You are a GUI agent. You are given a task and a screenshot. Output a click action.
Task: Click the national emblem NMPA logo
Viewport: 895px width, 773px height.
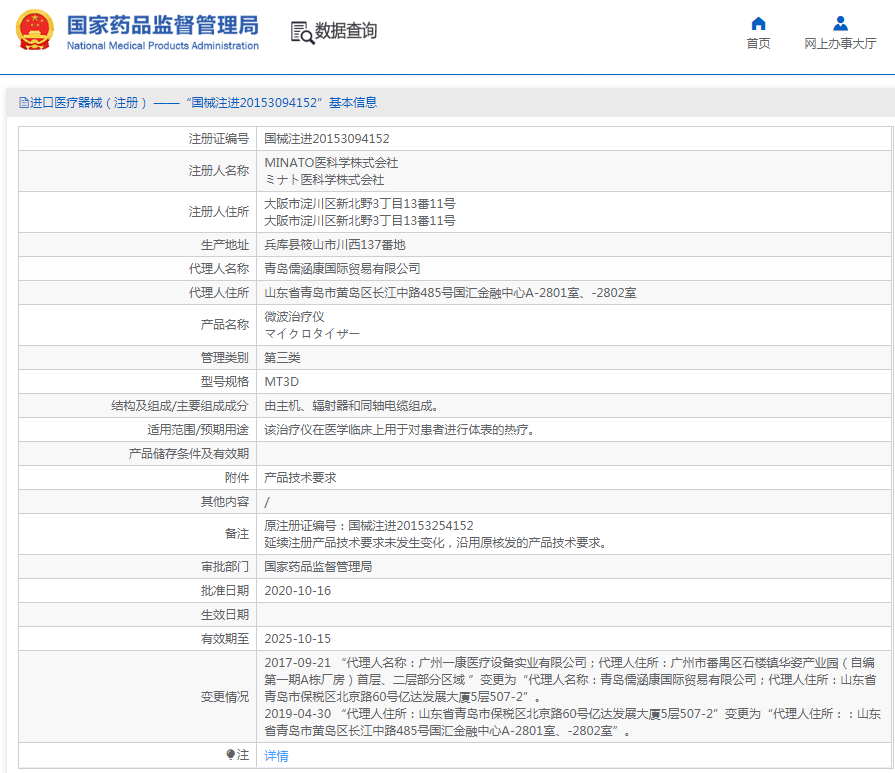point(33,29)
